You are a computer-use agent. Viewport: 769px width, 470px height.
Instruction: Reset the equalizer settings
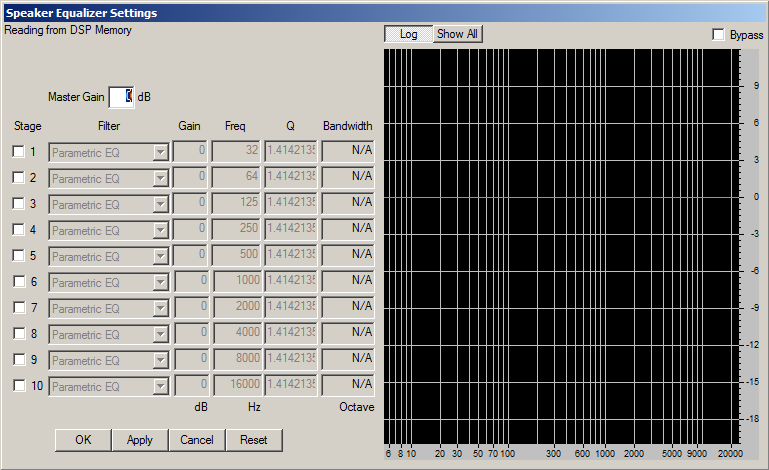254,440
